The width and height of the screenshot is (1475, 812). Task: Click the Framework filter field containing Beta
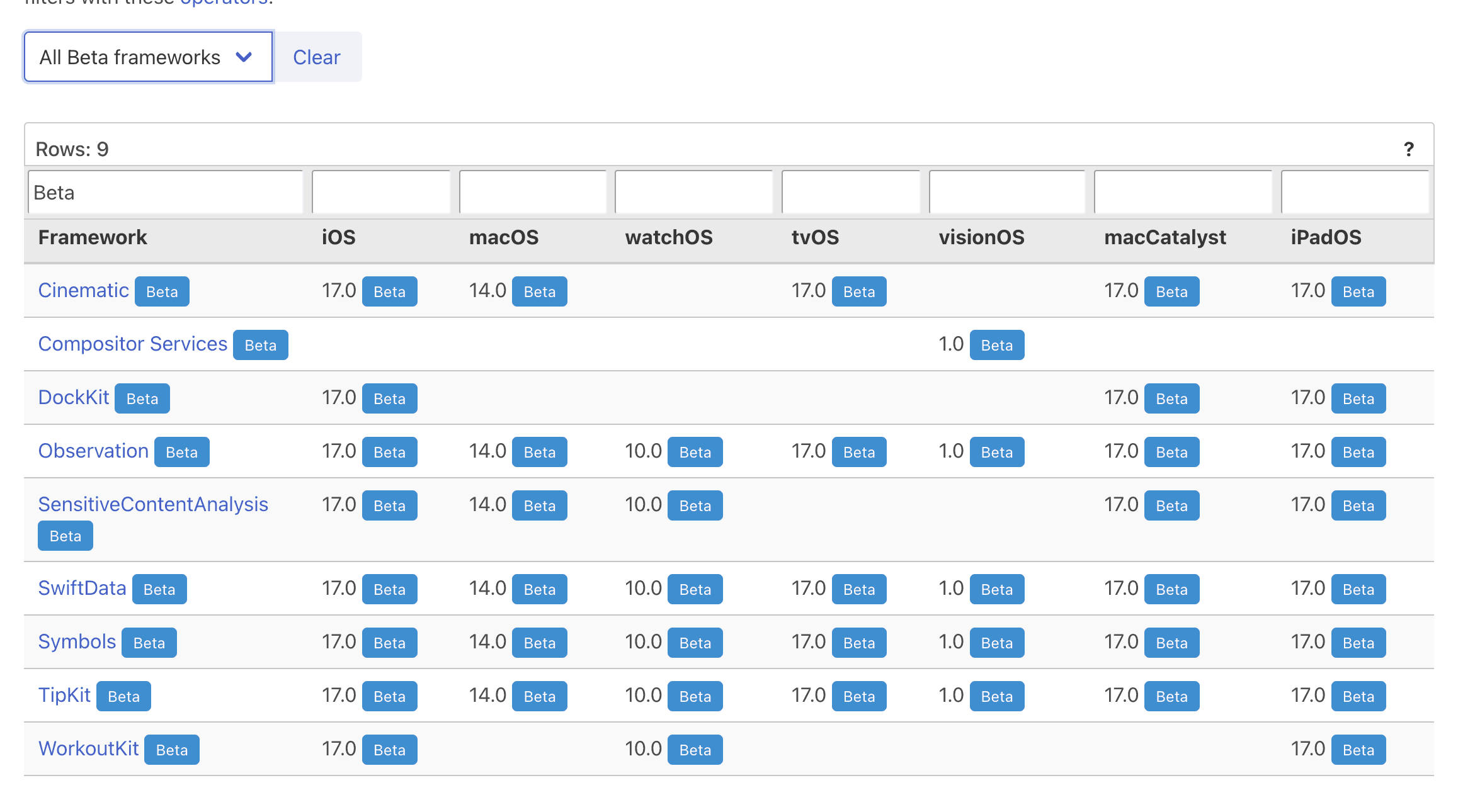tap(165, 193)
